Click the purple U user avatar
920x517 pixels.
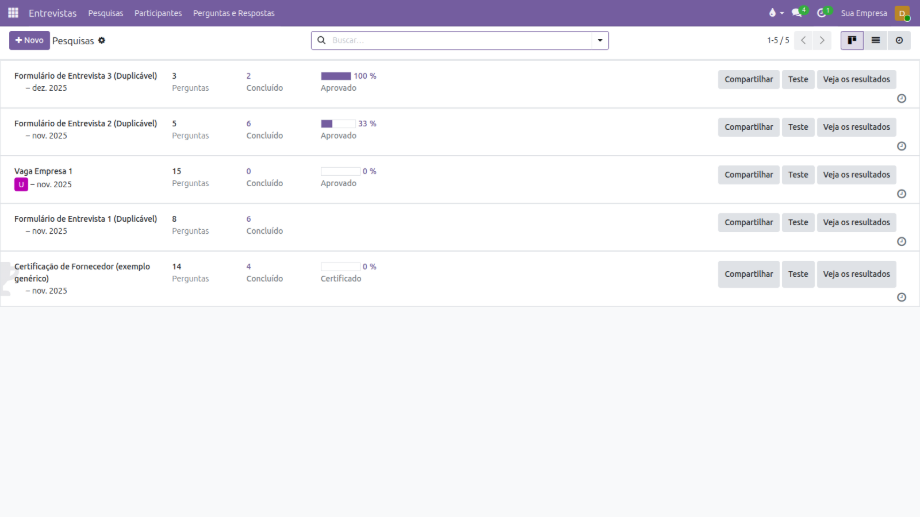(x=20, y=184)
